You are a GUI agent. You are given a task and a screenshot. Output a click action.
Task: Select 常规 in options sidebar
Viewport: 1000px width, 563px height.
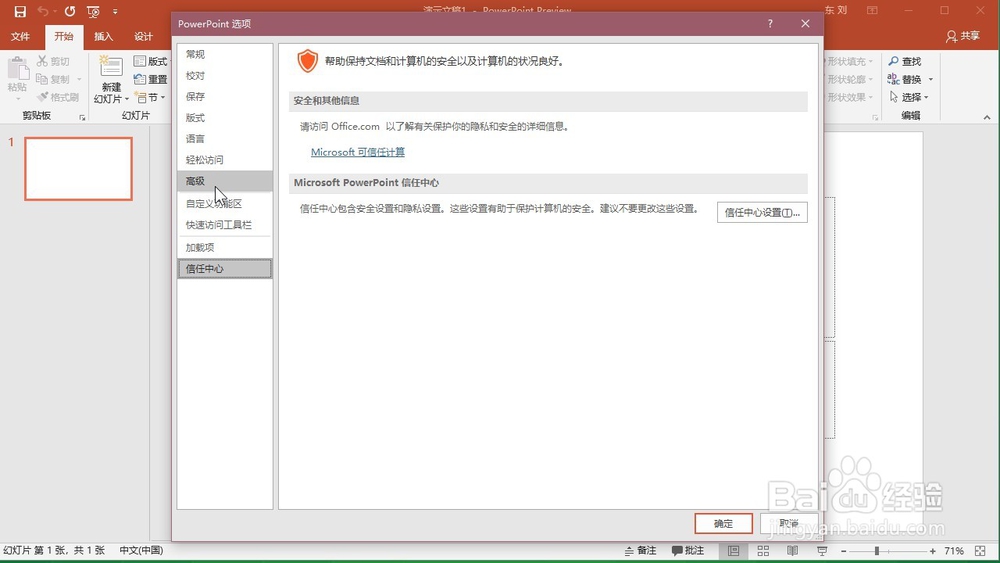pyautogui.click(x=224, y=54)
